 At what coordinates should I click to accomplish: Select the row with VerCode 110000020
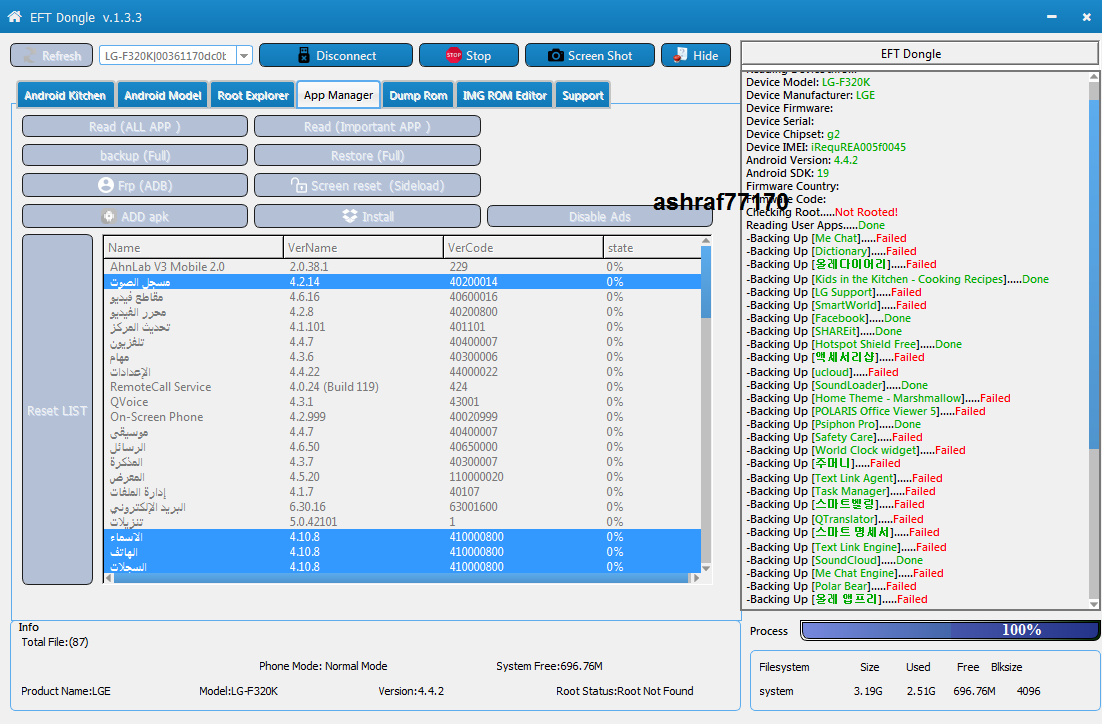(x=402, y=477)
